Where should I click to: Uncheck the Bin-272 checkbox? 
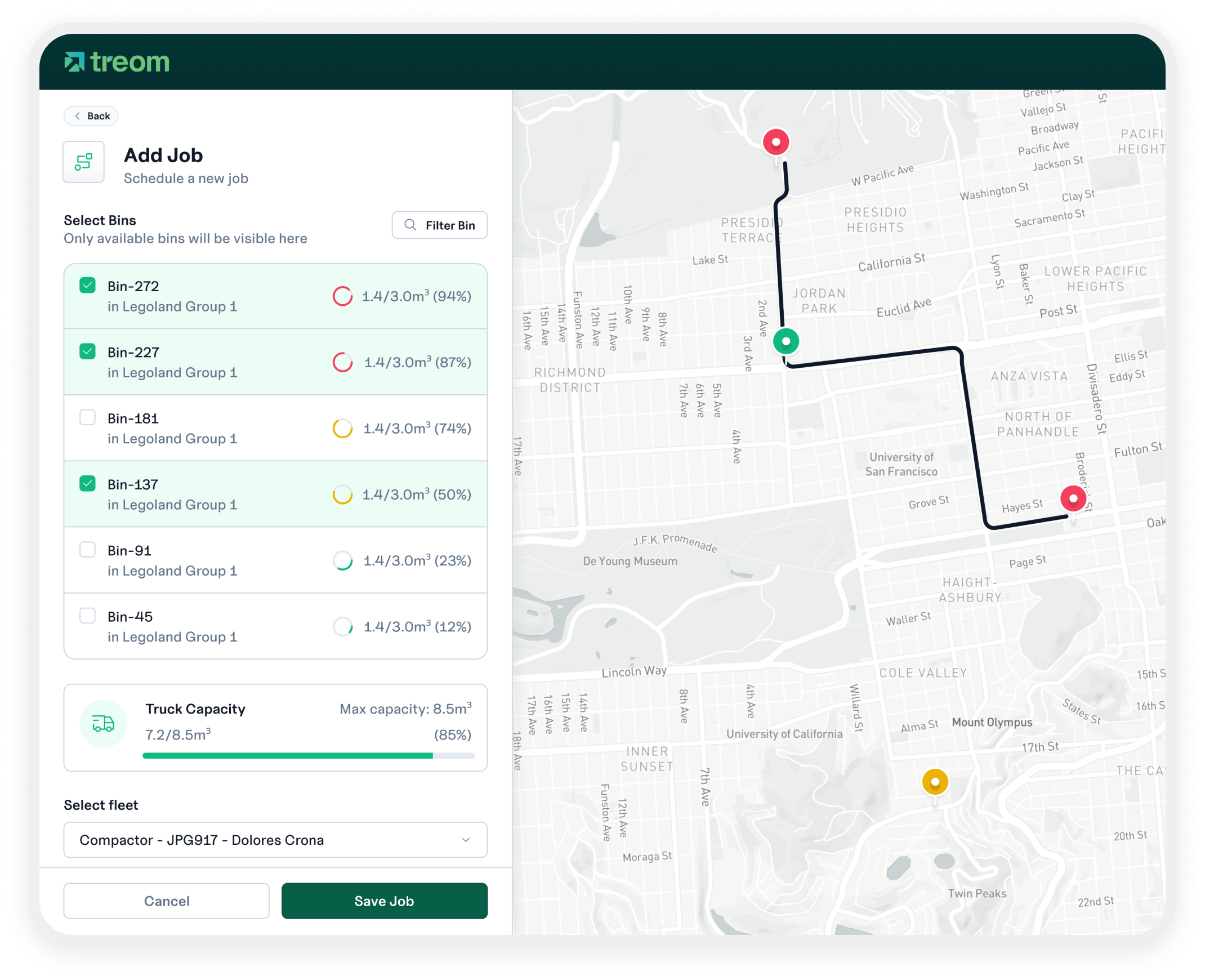click(87, 285)
